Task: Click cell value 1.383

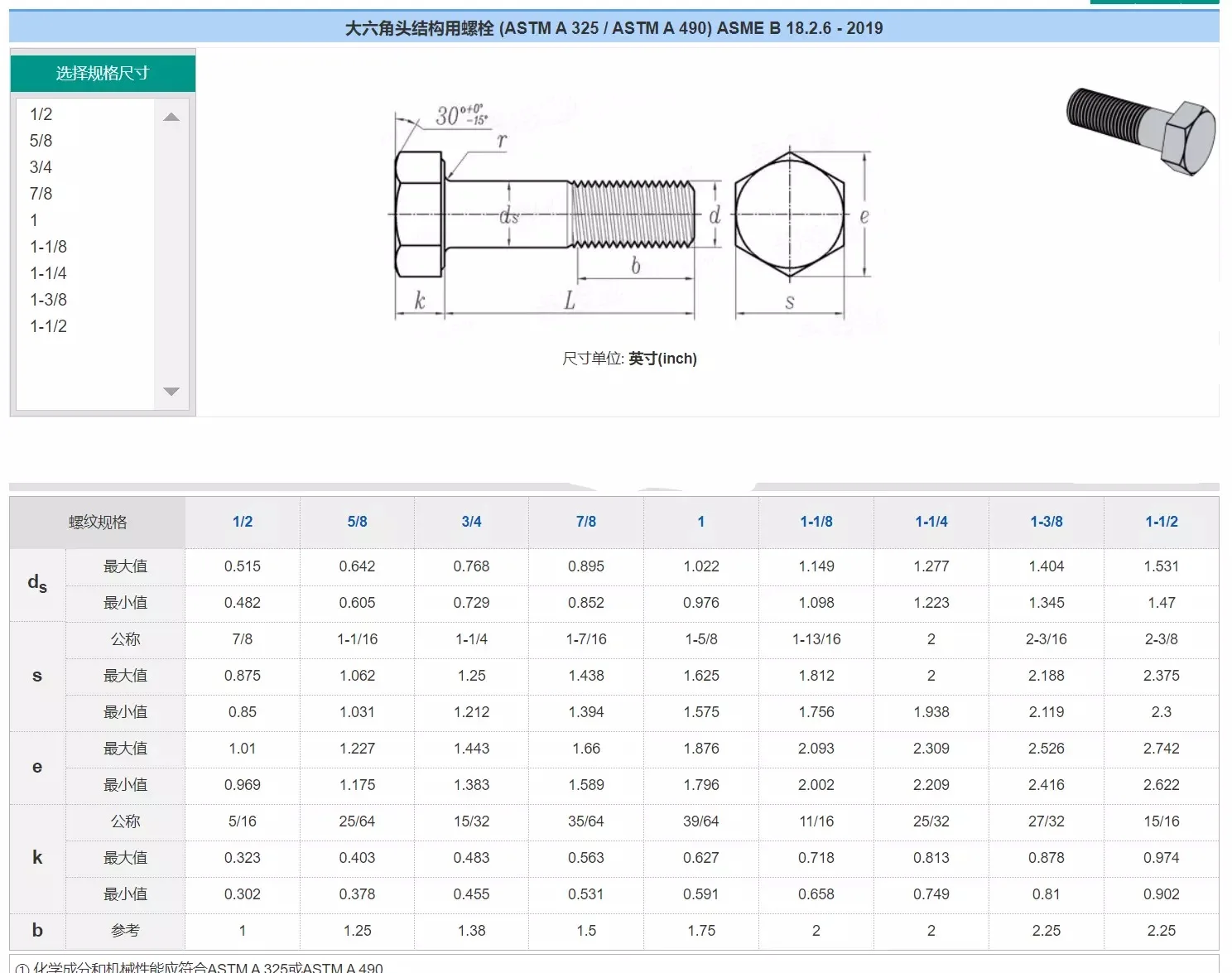Action: click(471, 785)
